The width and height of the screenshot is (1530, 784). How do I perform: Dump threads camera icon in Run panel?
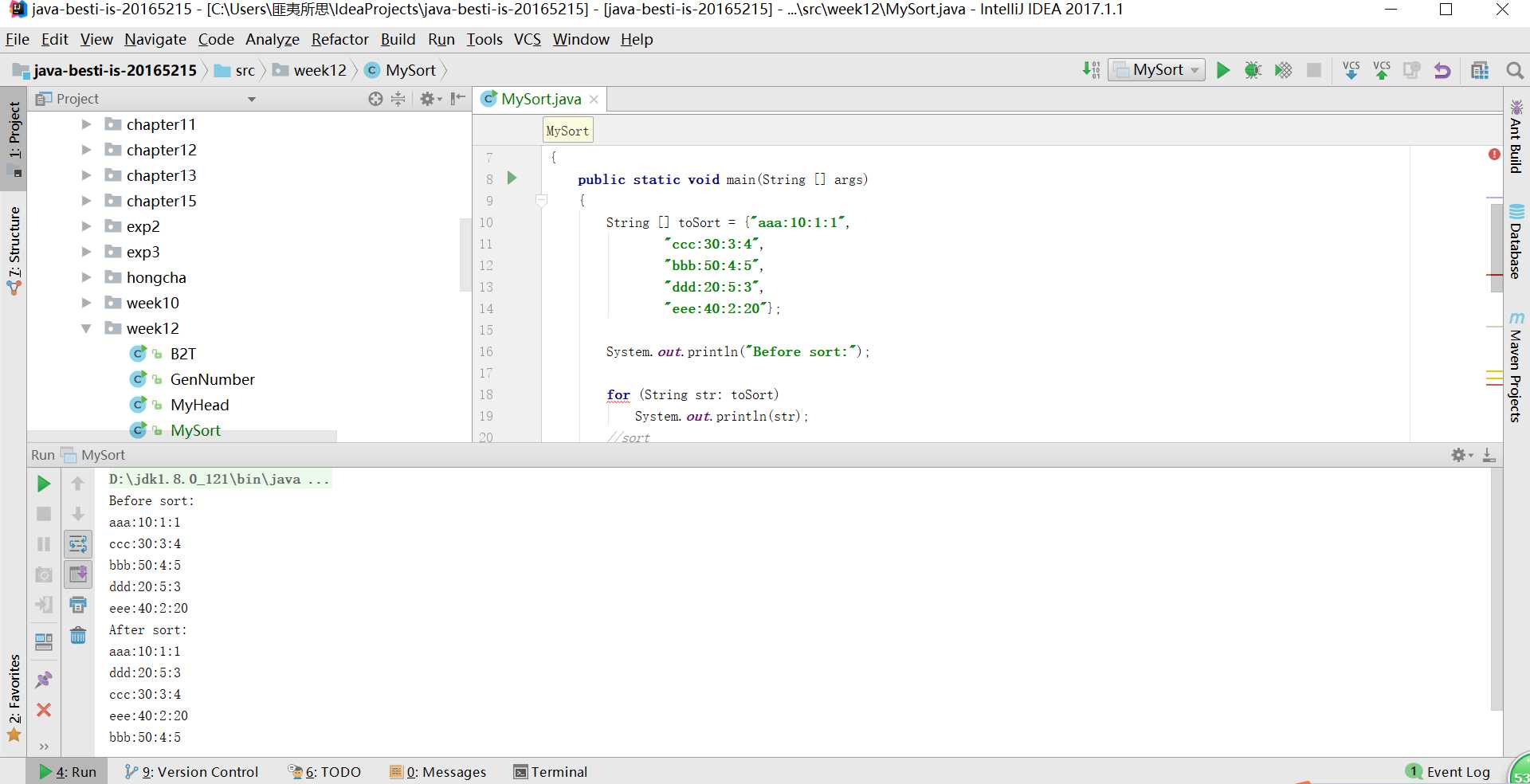point(44,574)
